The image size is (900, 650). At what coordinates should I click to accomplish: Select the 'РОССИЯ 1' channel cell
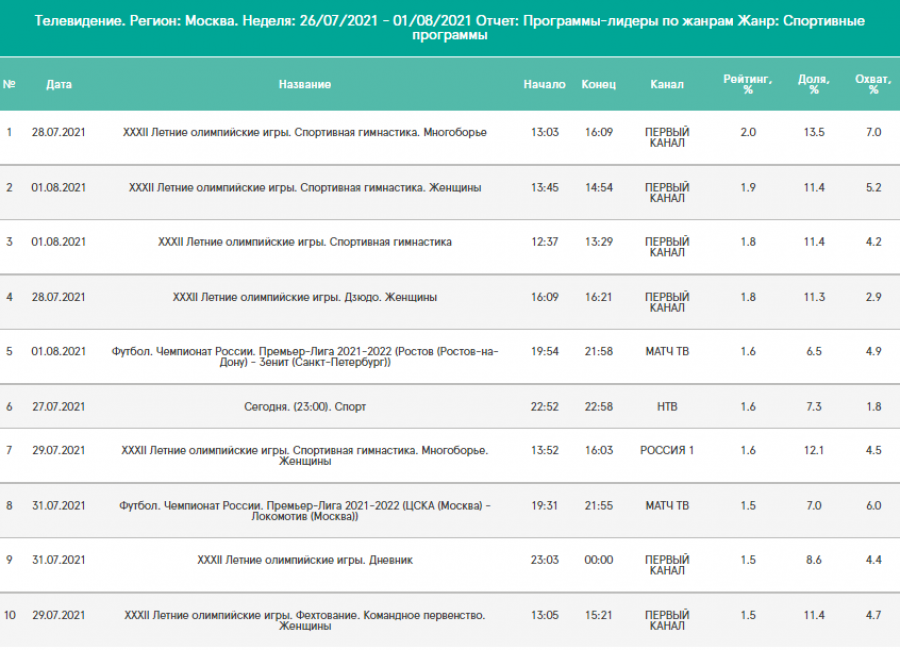tap(666, 450)
